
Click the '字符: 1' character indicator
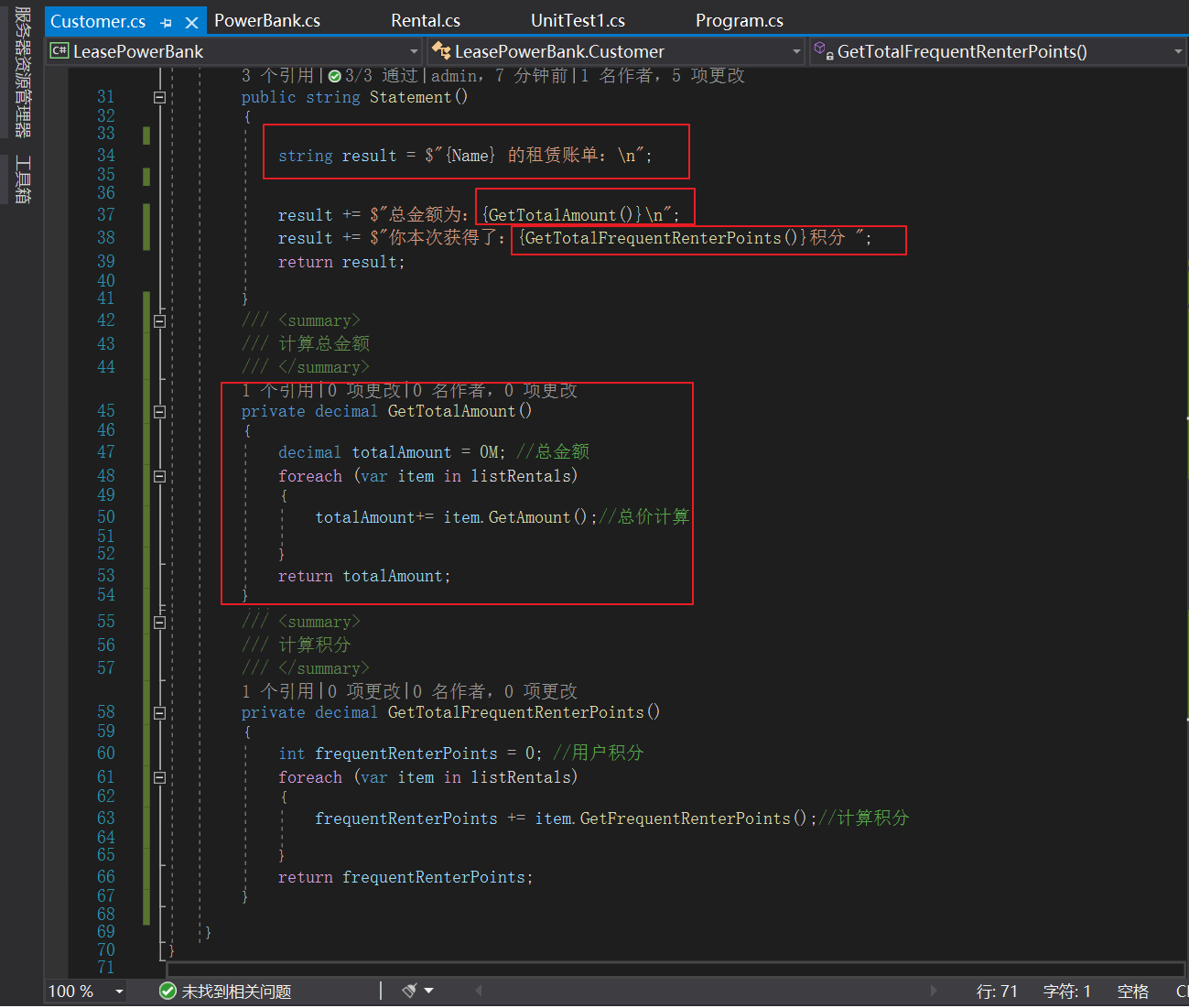1067,992
